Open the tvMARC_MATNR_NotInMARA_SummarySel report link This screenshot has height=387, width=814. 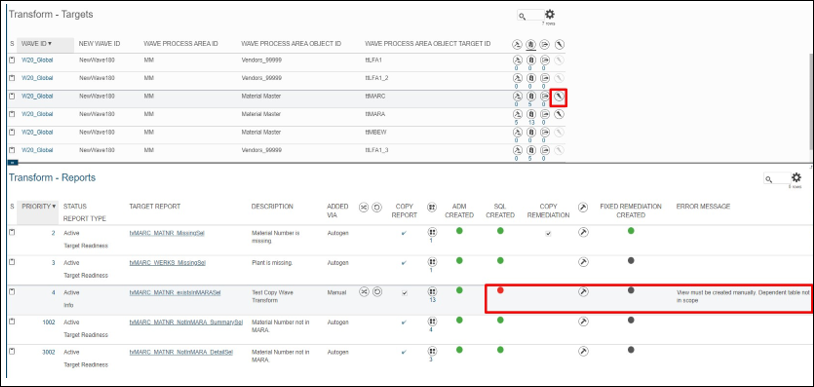click(x=186, y=322)
